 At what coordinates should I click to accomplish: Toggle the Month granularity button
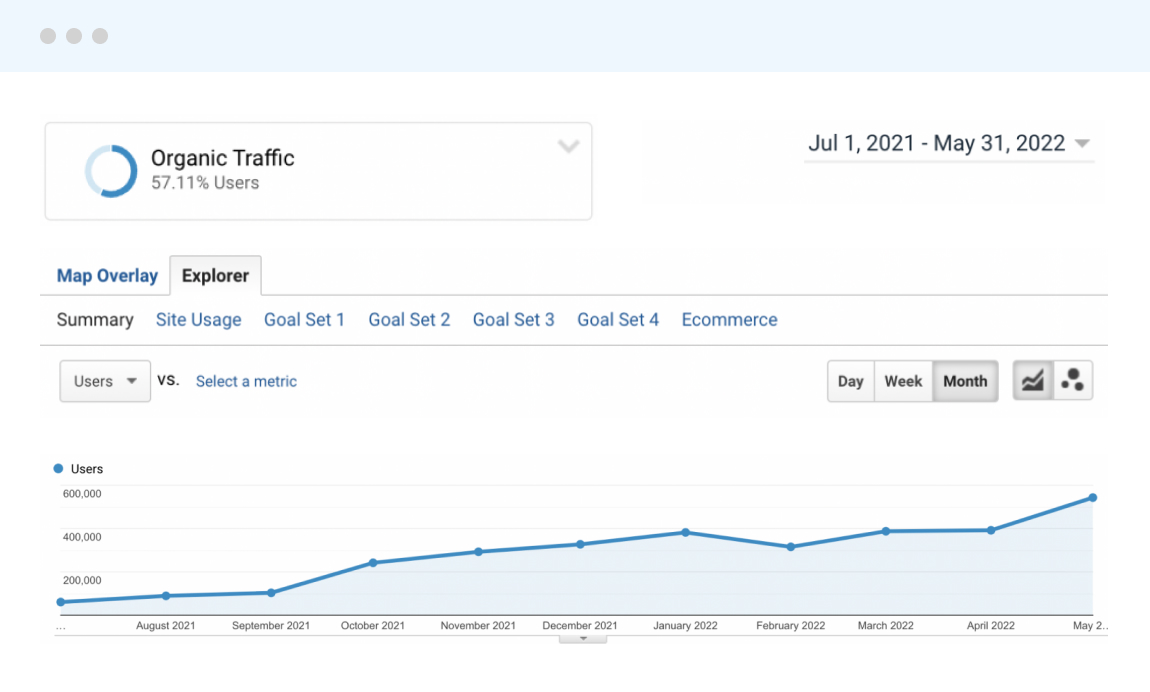tap(965, 381)
